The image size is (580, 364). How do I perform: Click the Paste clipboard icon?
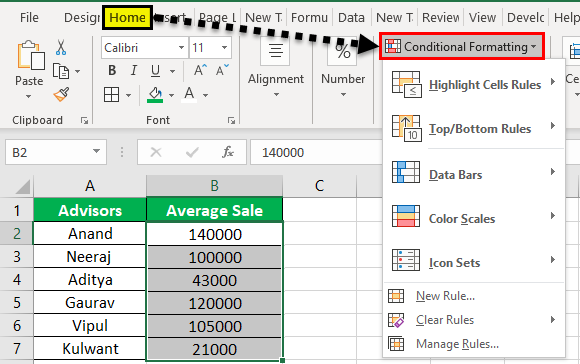click(31, 55)
